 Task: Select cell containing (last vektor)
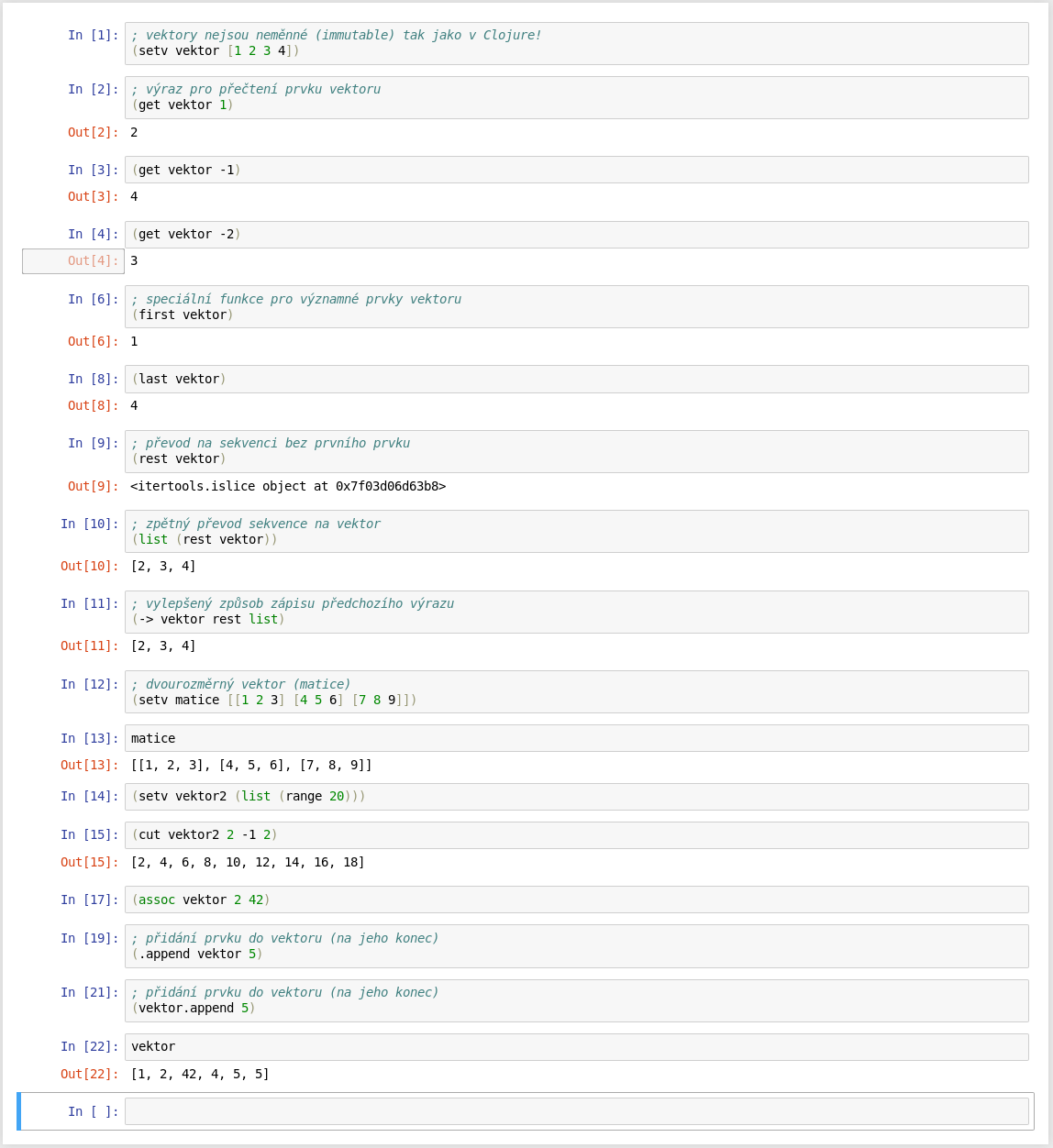tap(576, 379)
